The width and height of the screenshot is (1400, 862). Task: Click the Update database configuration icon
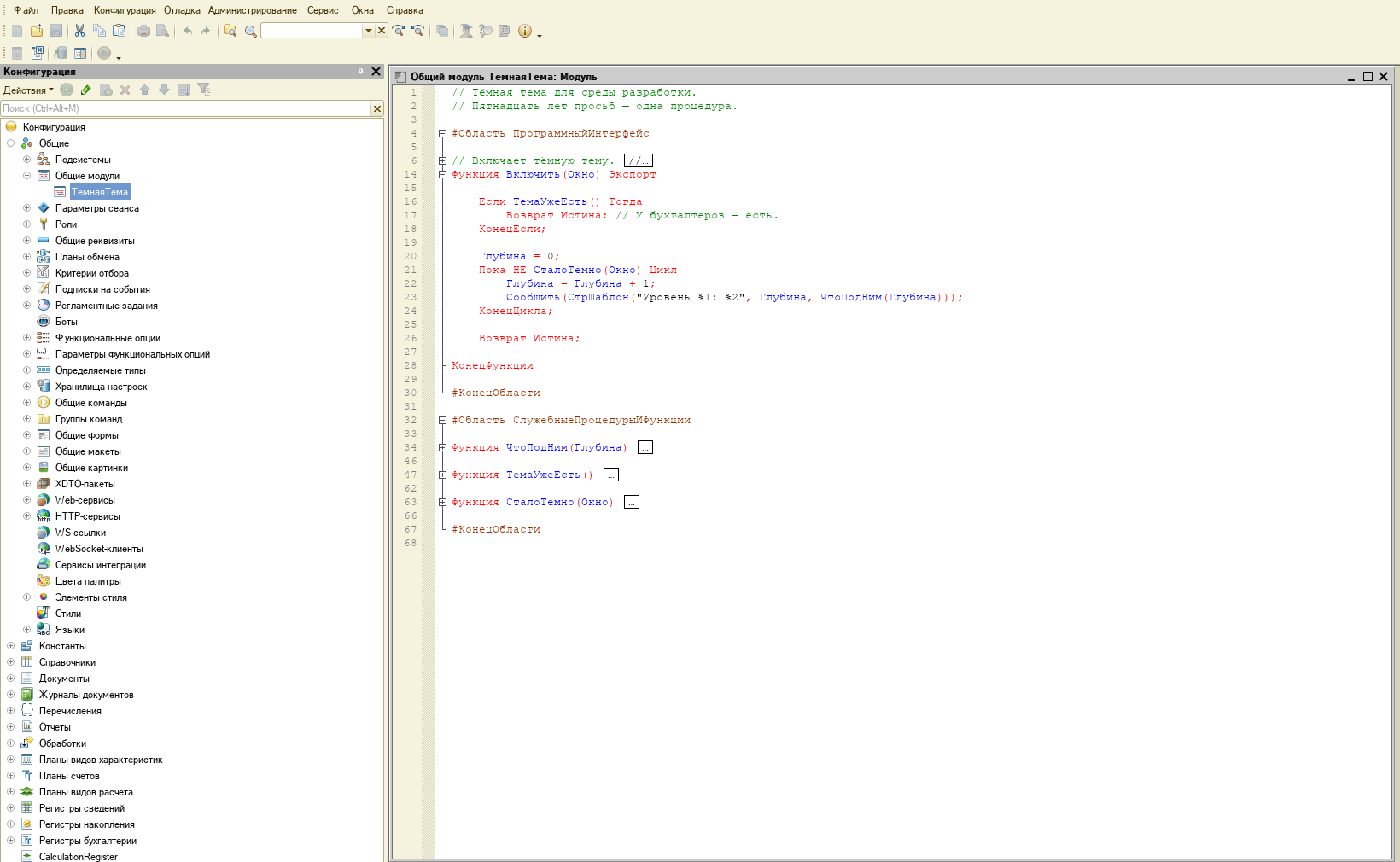[61, 53]
